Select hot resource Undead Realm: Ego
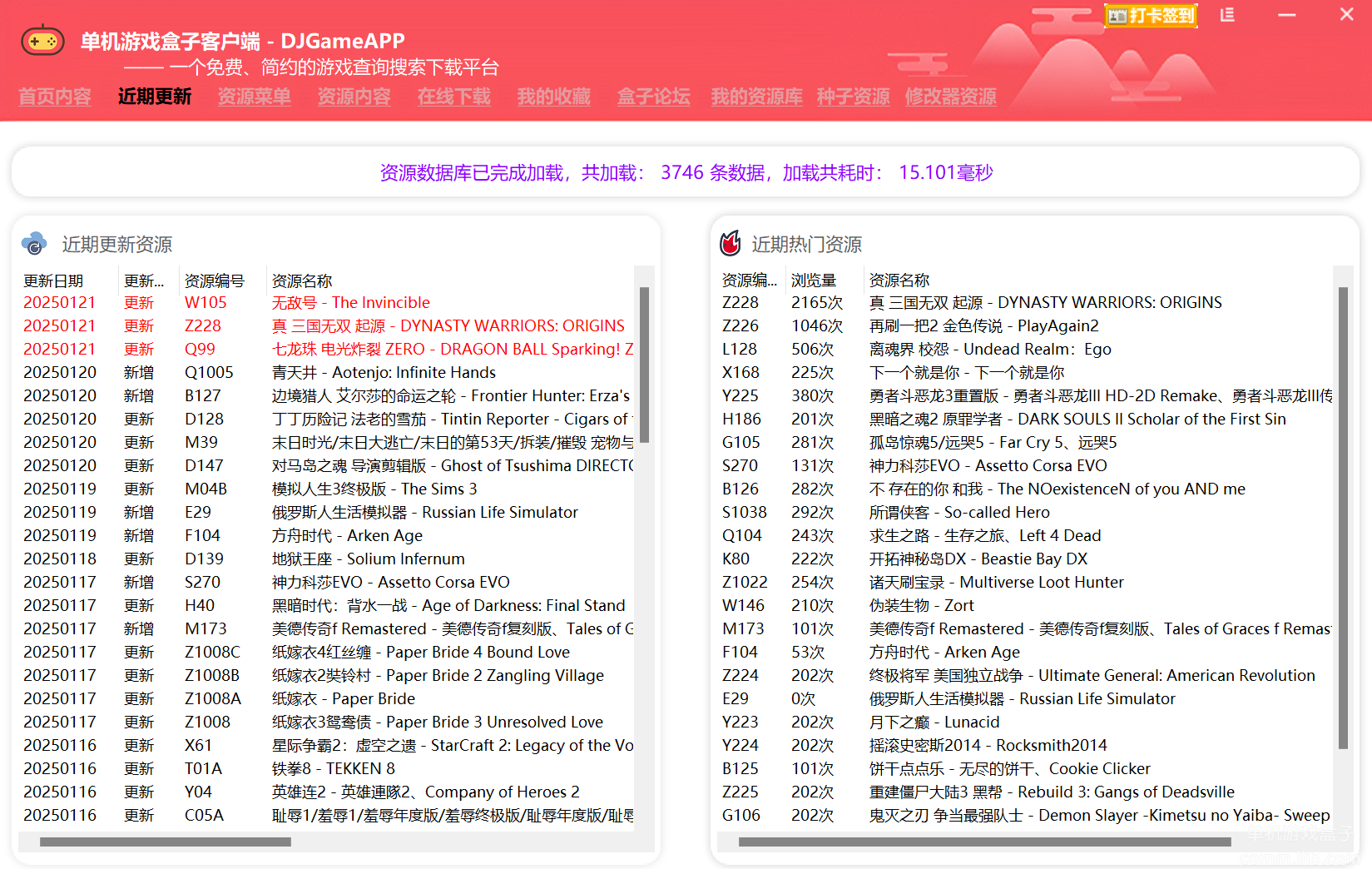 tap(1025, 349)
